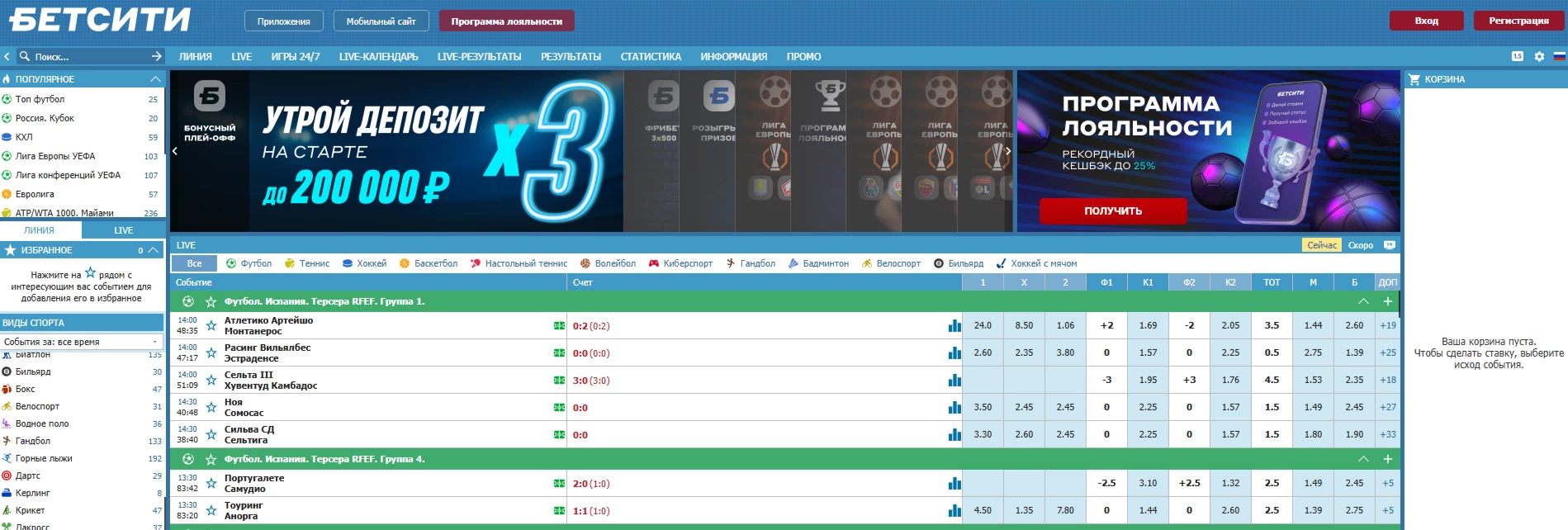Open statistics chart for Атлетико Артейшо match
Screen dimensions: 1568x530
click(955, 325)
